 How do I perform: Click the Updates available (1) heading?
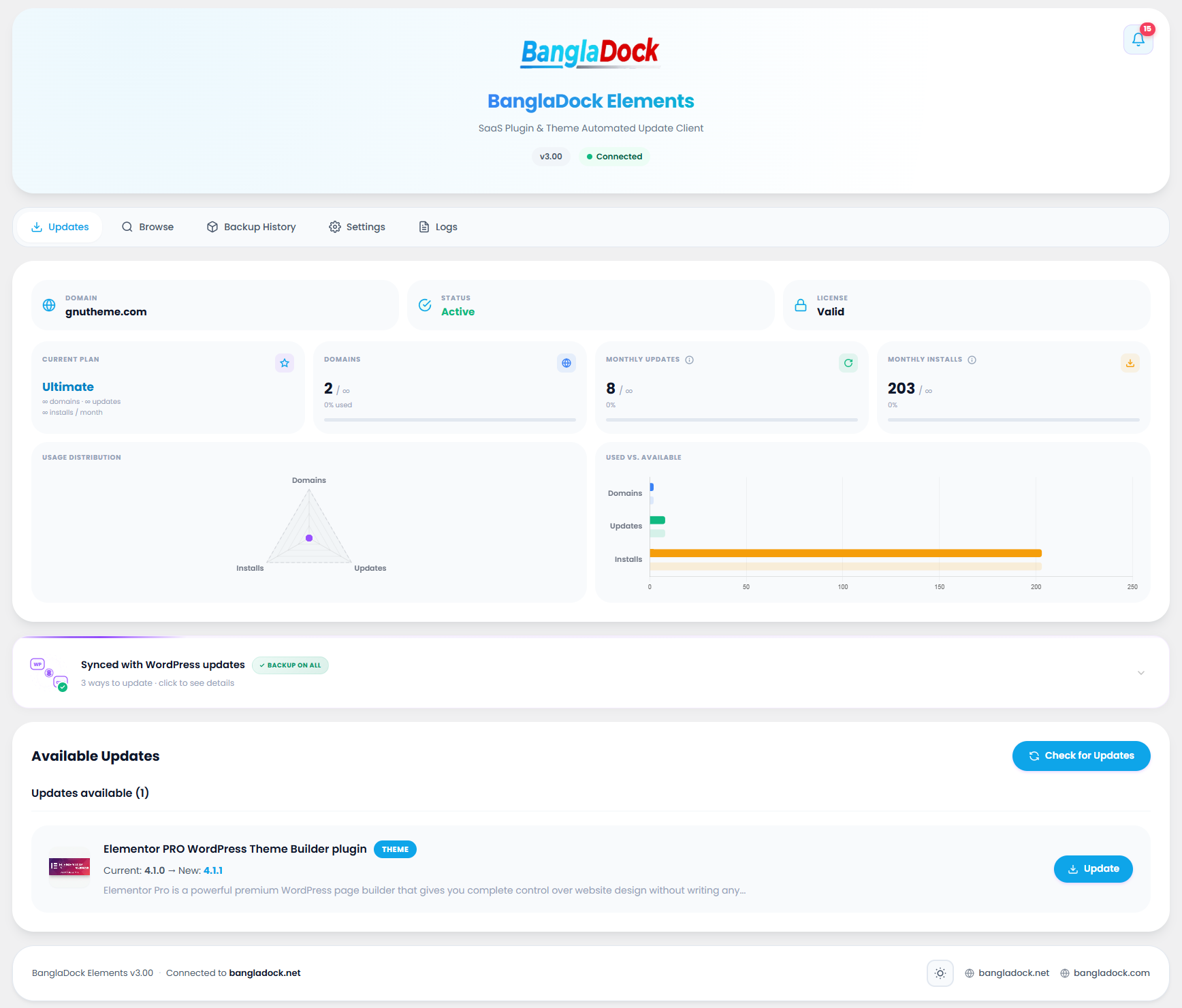tap(90, 793)
